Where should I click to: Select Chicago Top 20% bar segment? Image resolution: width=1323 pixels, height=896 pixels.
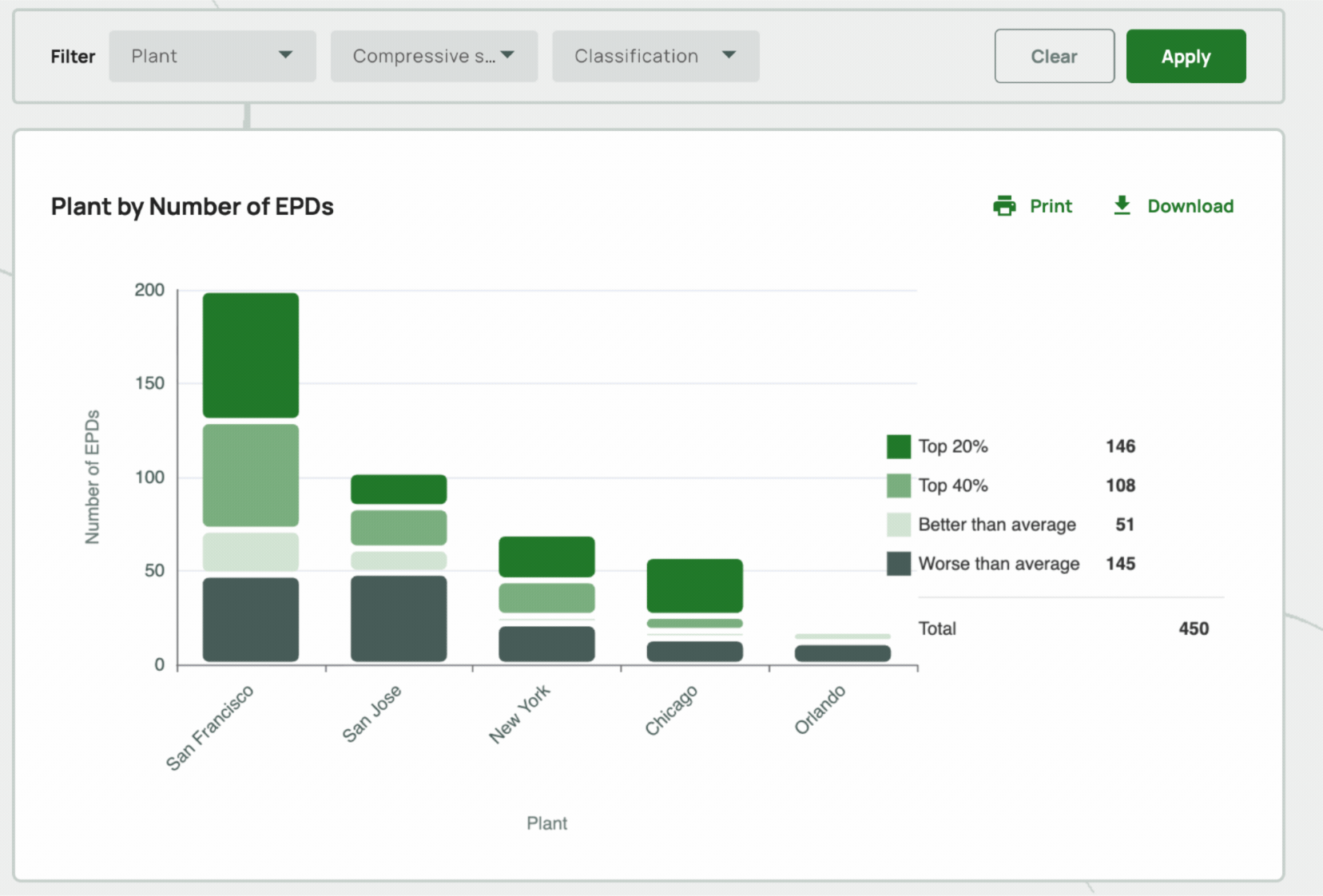click(695, 585)
